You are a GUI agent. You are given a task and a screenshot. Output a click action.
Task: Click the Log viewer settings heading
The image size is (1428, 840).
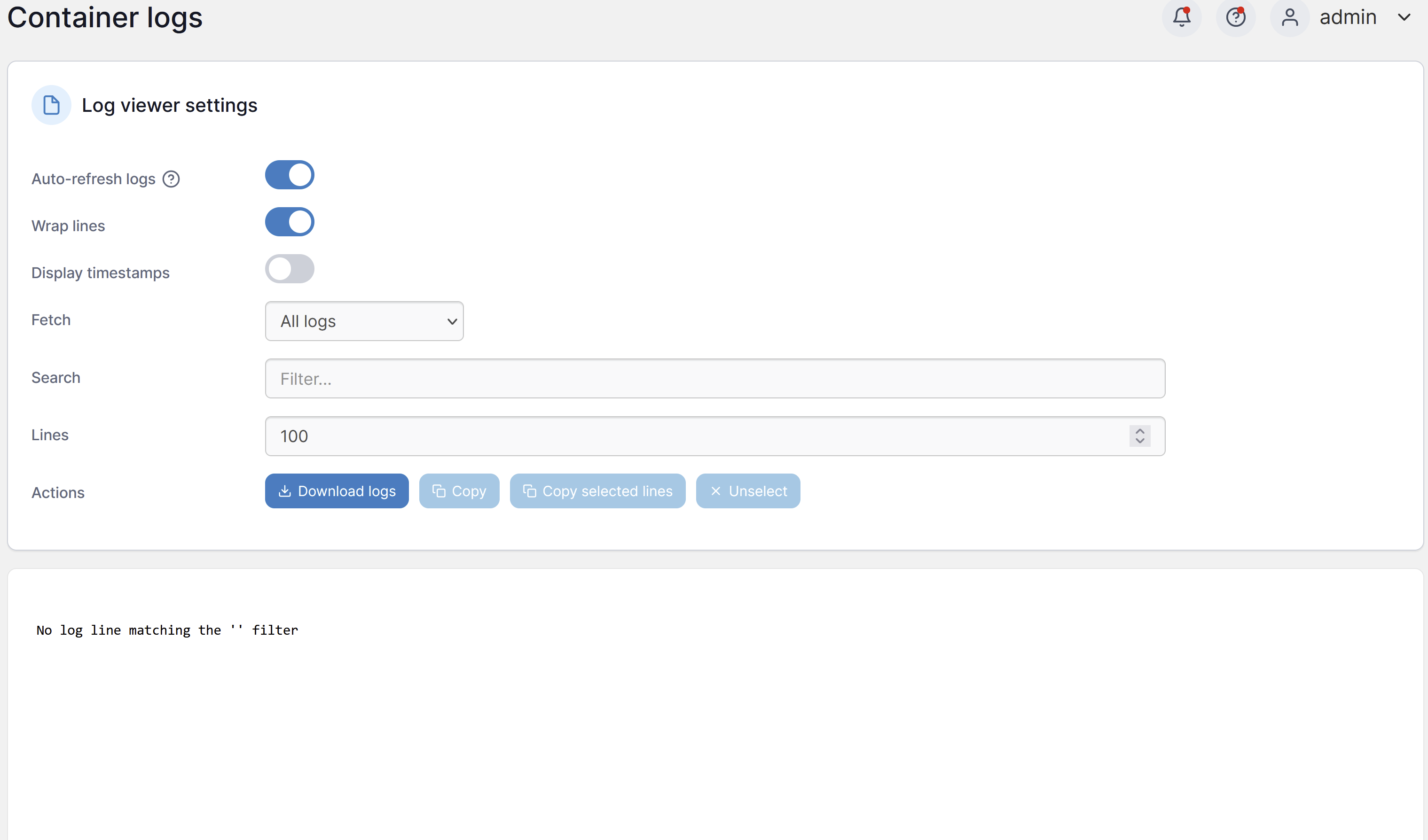[x=169, y=105]
